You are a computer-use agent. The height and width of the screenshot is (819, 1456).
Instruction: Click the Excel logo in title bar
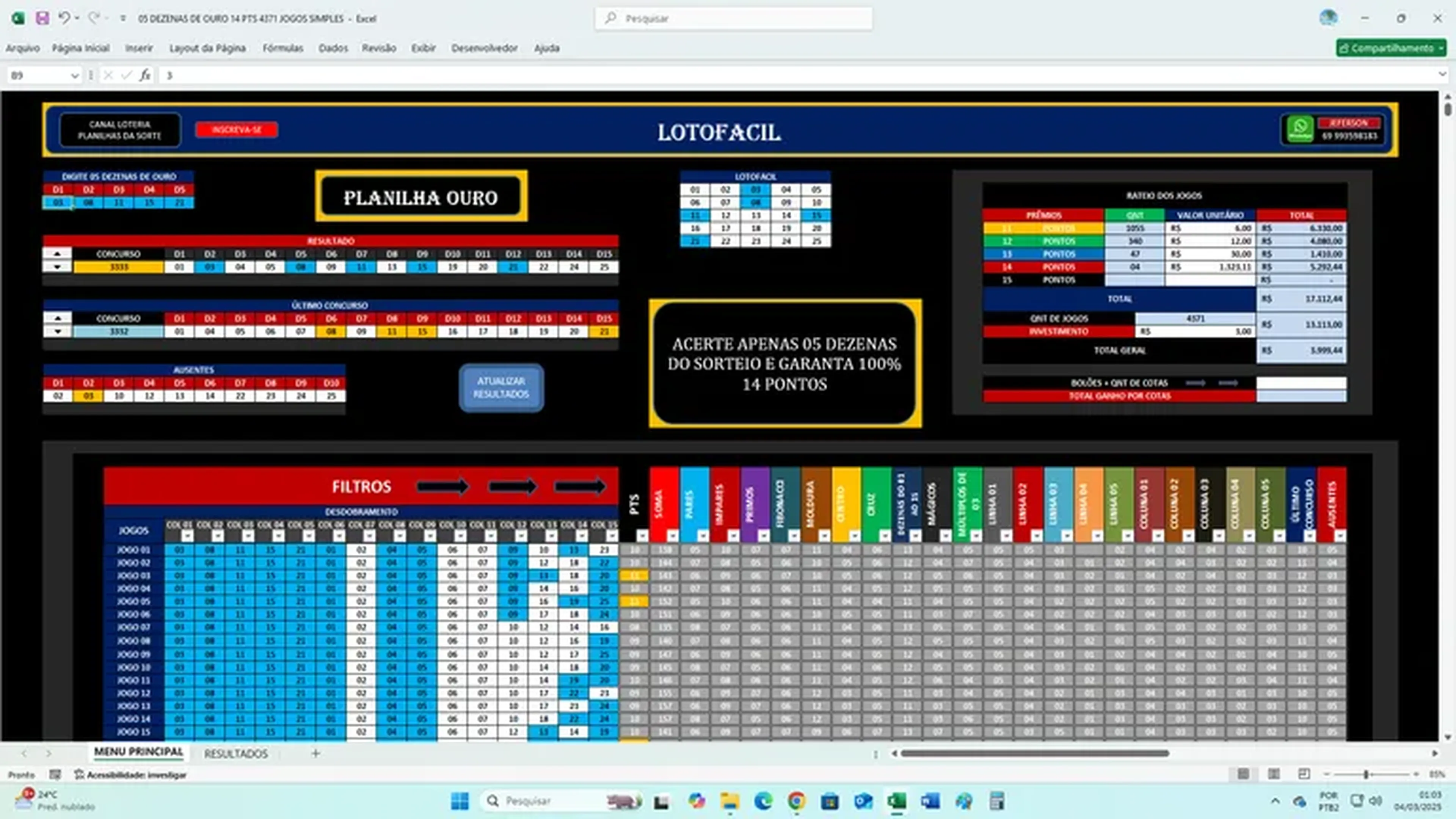coord(18,18)
